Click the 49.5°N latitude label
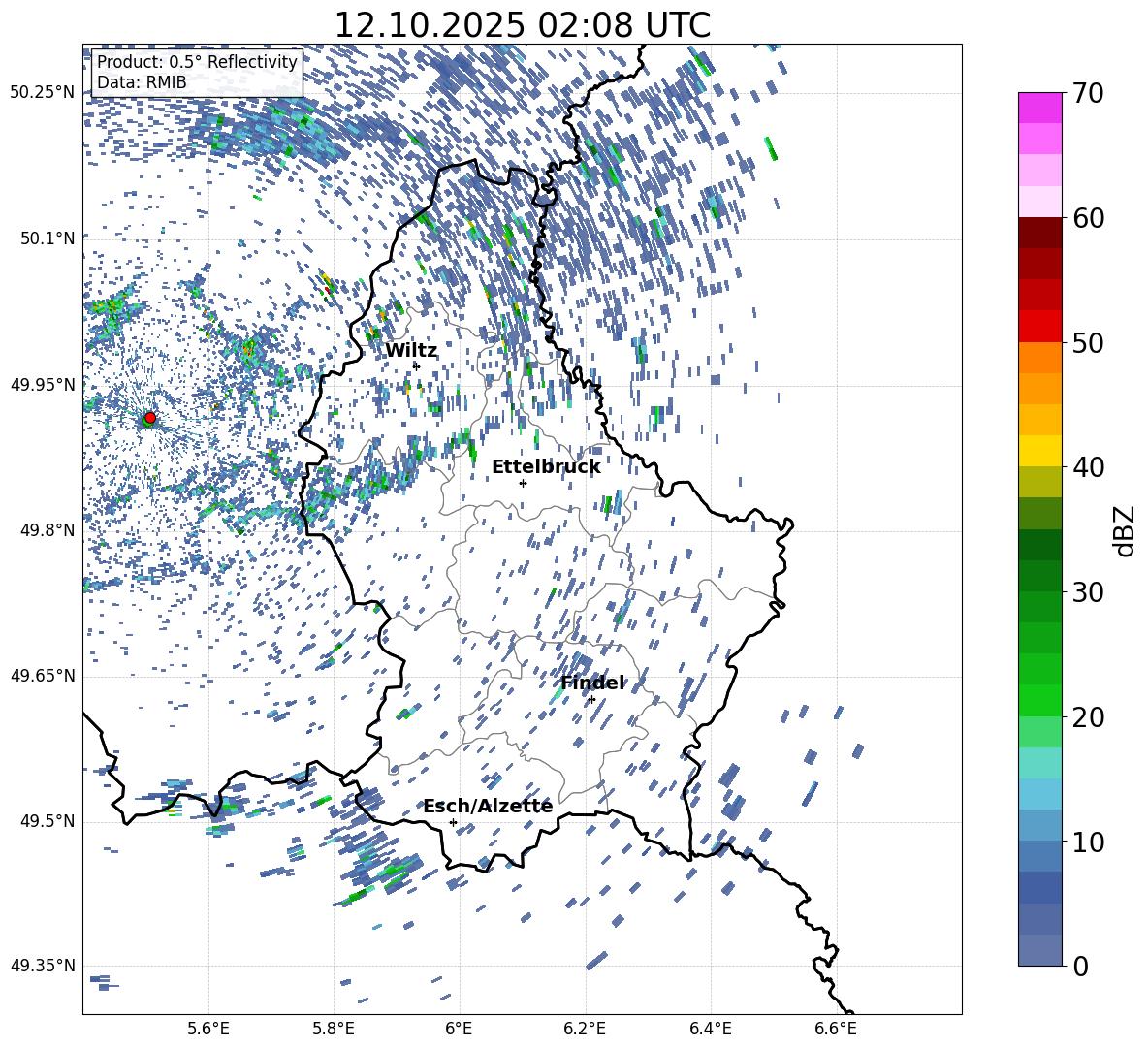 (48, 821)
